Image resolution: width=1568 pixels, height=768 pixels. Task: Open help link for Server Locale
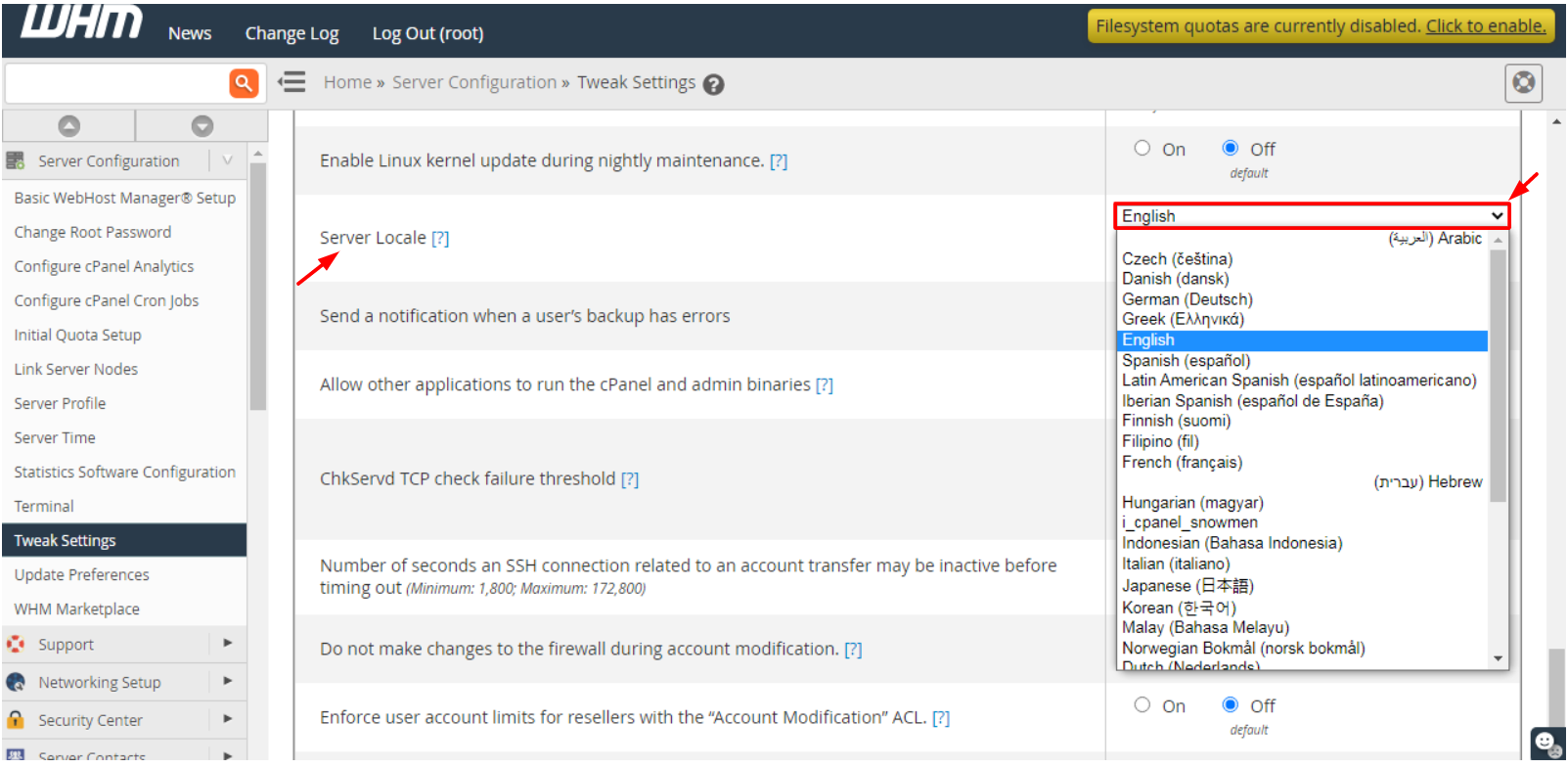(x=440, y=239)
